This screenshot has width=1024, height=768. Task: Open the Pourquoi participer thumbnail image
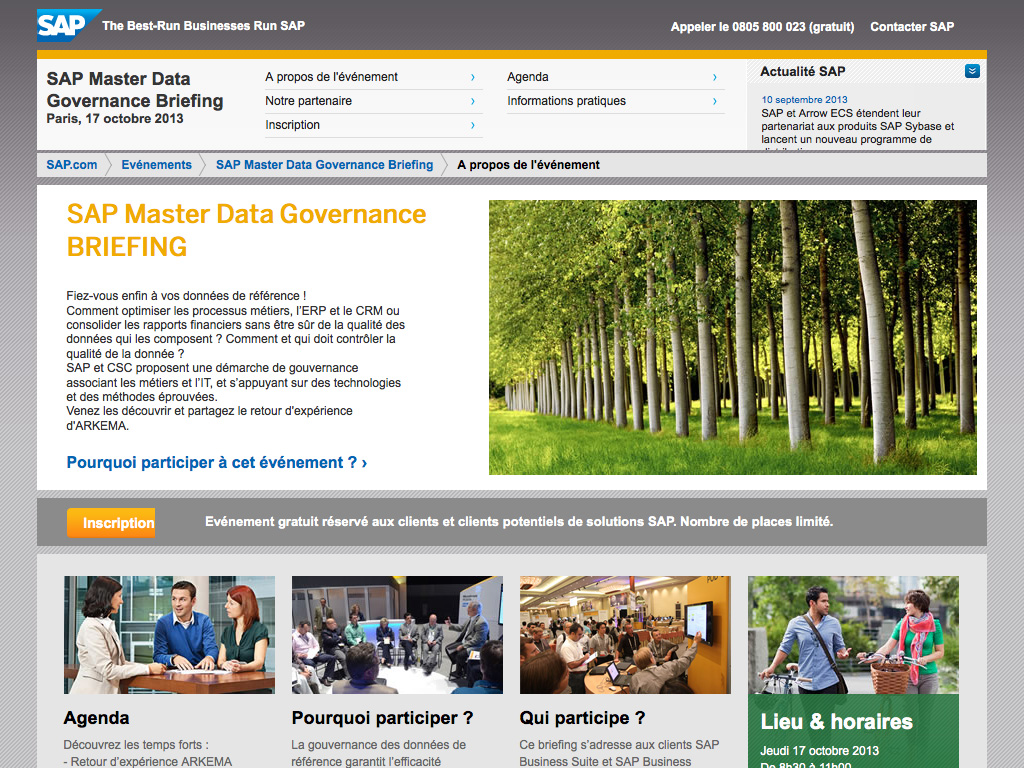click(397, 635)
